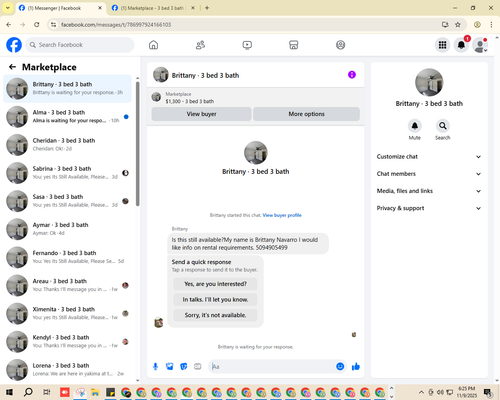Click the voice clip microphone icon

[155, 367]
